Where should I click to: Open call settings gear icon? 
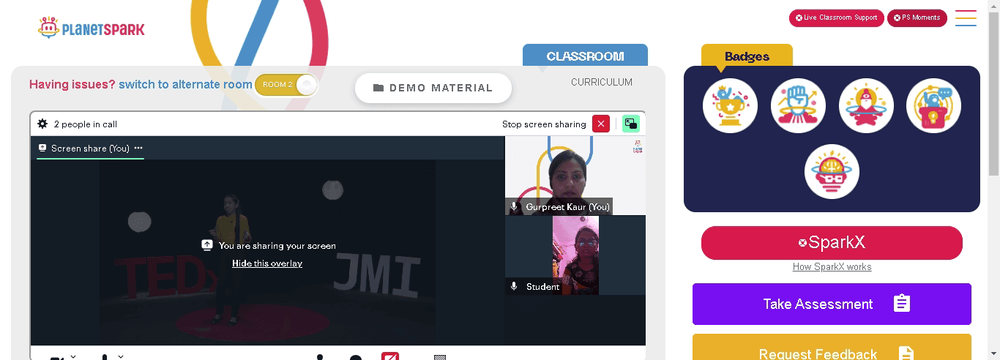click(x=43, y=124)
